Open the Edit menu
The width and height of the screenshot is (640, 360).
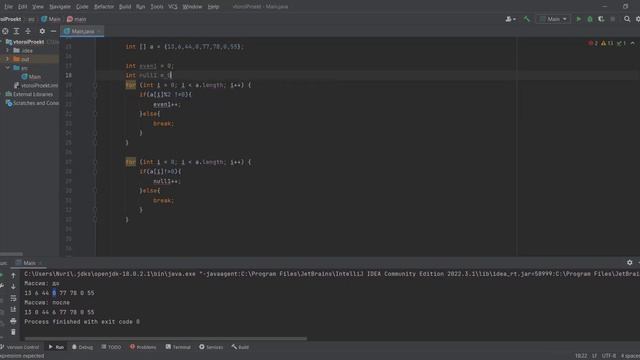click(x=22, y=7)
